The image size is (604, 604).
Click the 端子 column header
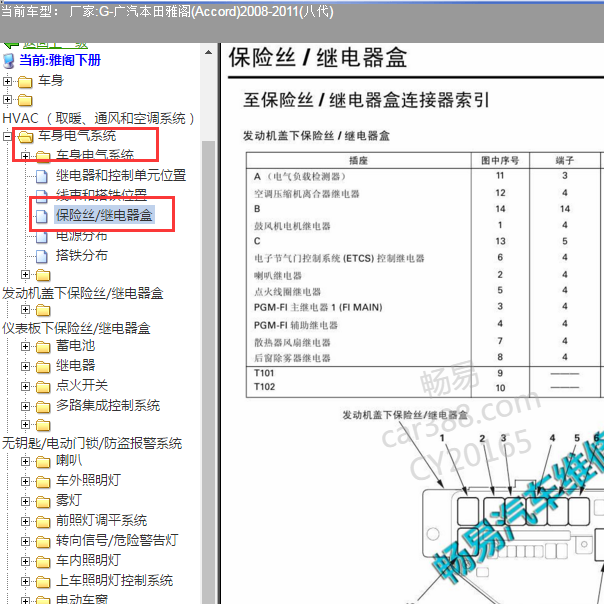click(x=565, y=160)
